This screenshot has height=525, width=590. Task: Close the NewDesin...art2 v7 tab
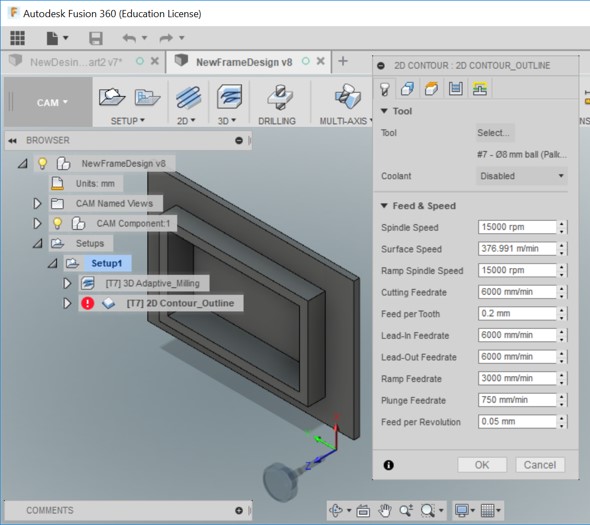(155, 61)
